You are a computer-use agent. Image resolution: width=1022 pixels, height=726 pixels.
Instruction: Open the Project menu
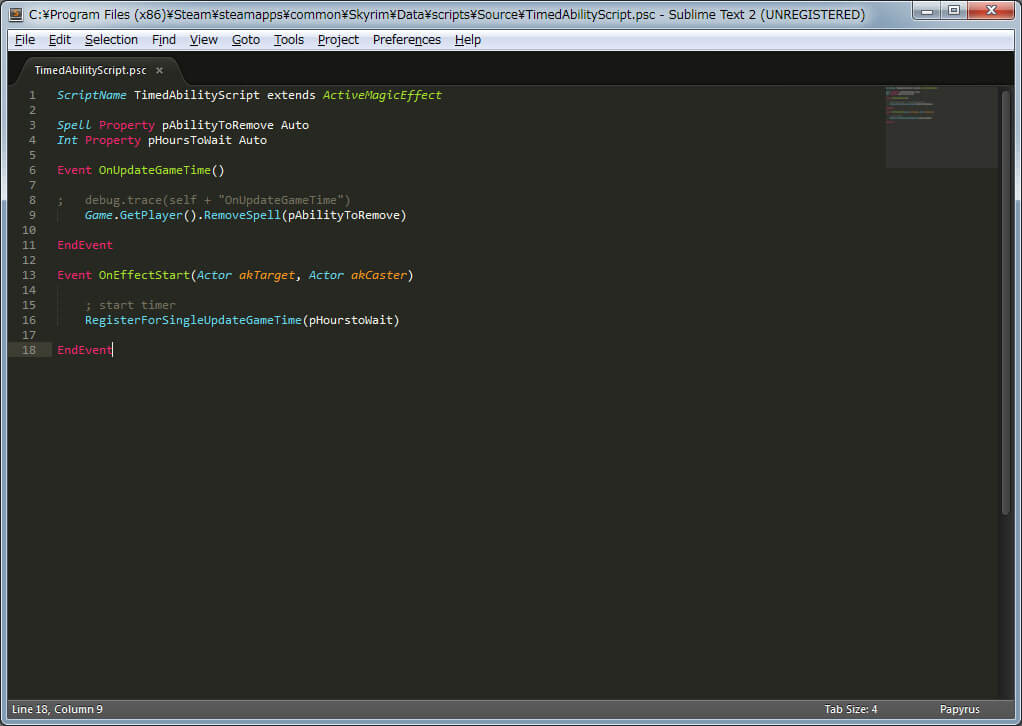pyautogui.click(x=338, y=40)
